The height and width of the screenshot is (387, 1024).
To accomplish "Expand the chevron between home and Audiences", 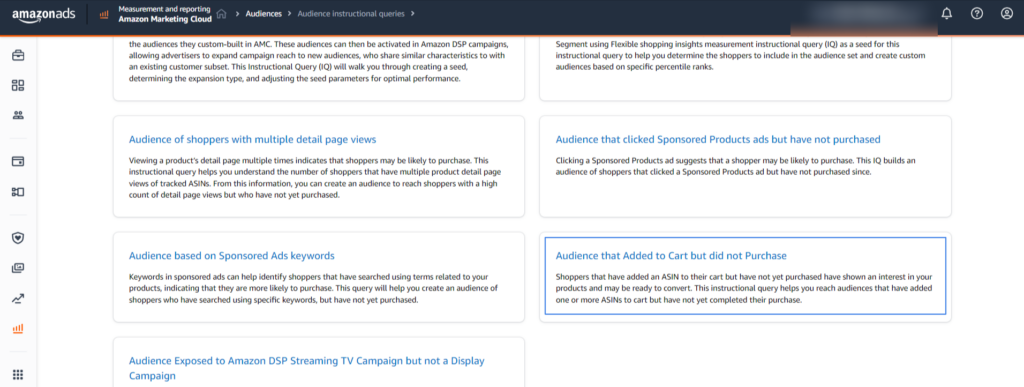I will [237, 14].
